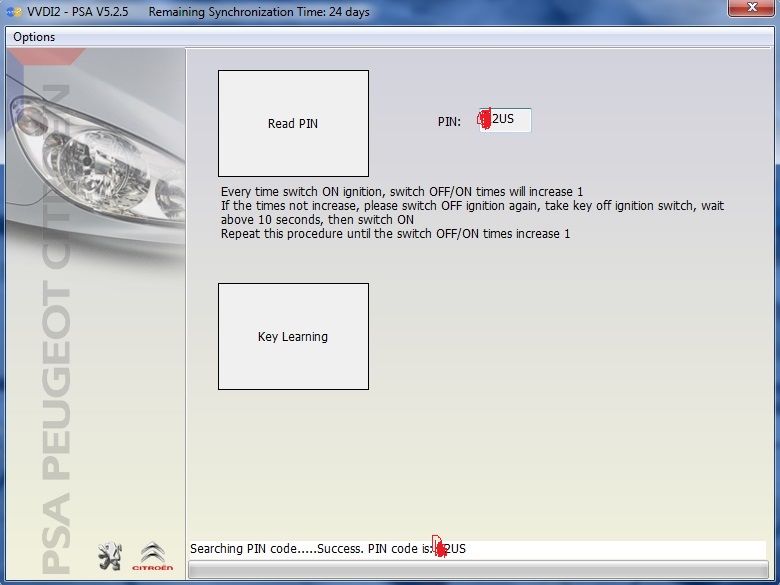Image resolution: width=780 pixels, height=585 pixels.
Task: Click 'Remaining Synchronization Time: 24 days' title text
Action: 259,12
